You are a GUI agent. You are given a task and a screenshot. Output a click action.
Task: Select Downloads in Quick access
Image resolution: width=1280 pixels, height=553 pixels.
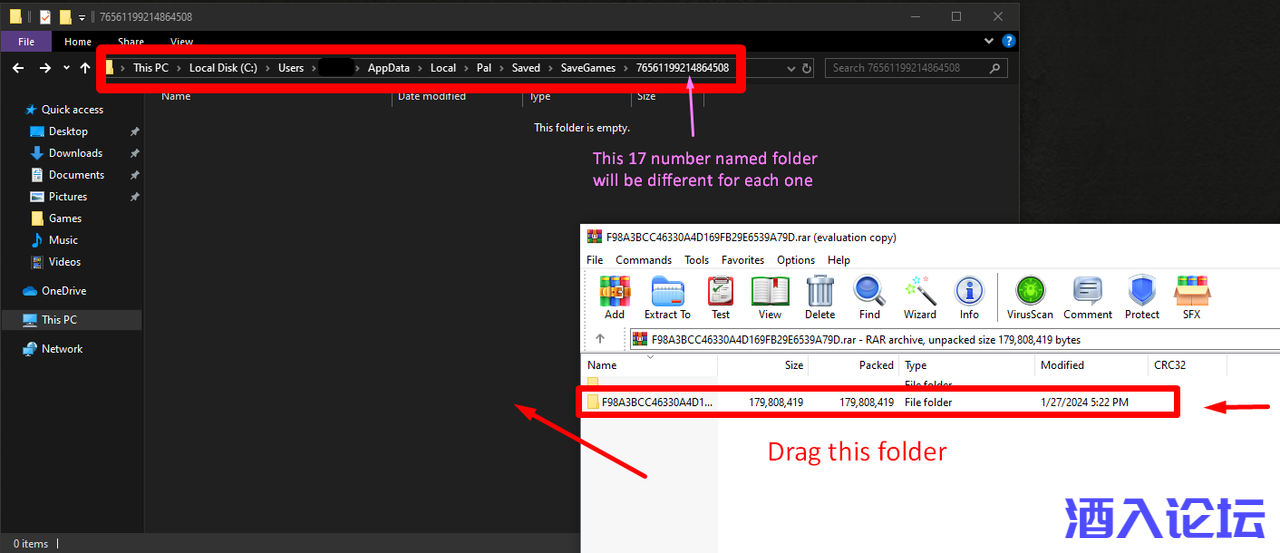[75, 153]
